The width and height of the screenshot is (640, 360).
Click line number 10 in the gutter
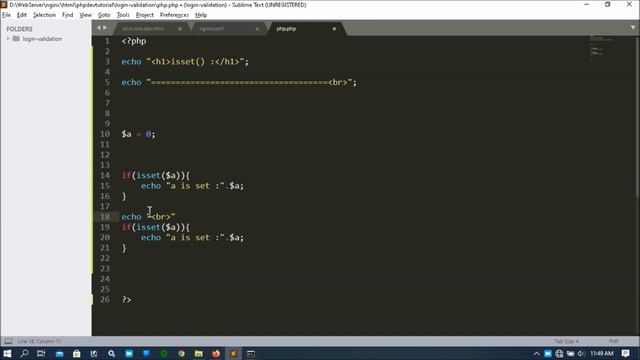pyautogui.click(x=105, y=134)
